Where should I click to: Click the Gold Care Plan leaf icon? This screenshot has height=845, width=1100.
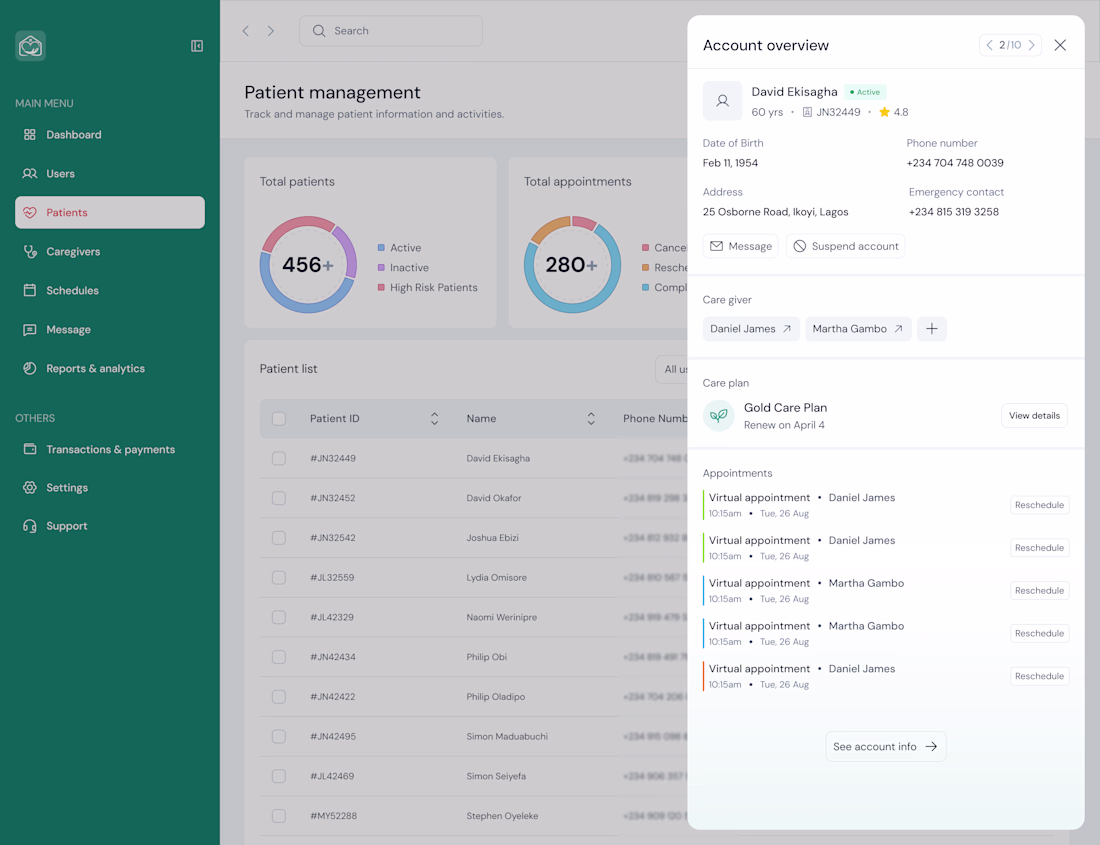(x=719, y=416)
